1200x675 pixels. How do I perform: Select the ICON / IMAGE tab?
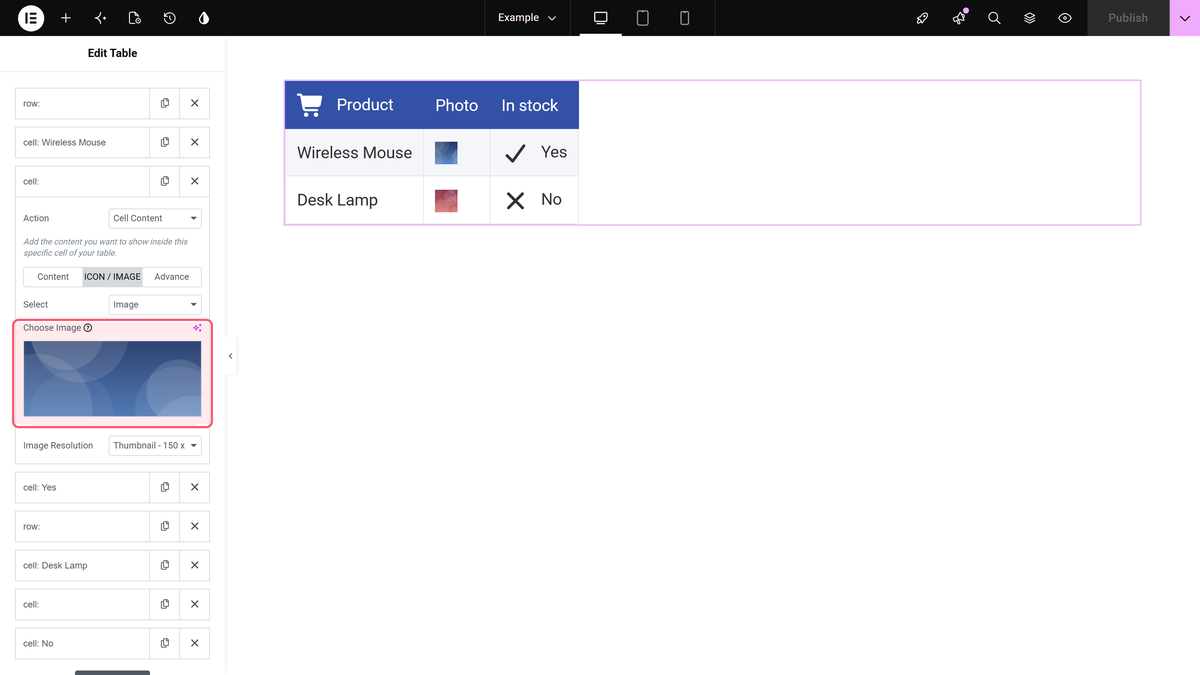tap(112, 277)
